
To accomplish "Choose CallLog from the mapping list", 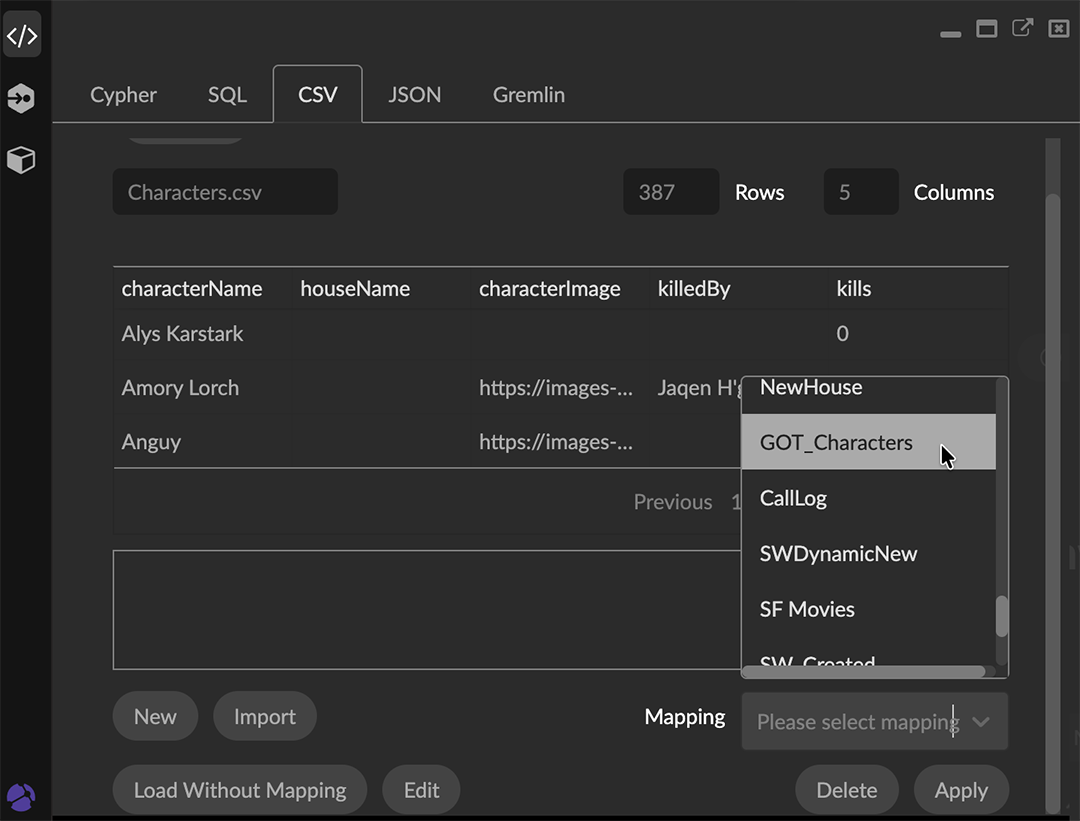I will [793, 497].
